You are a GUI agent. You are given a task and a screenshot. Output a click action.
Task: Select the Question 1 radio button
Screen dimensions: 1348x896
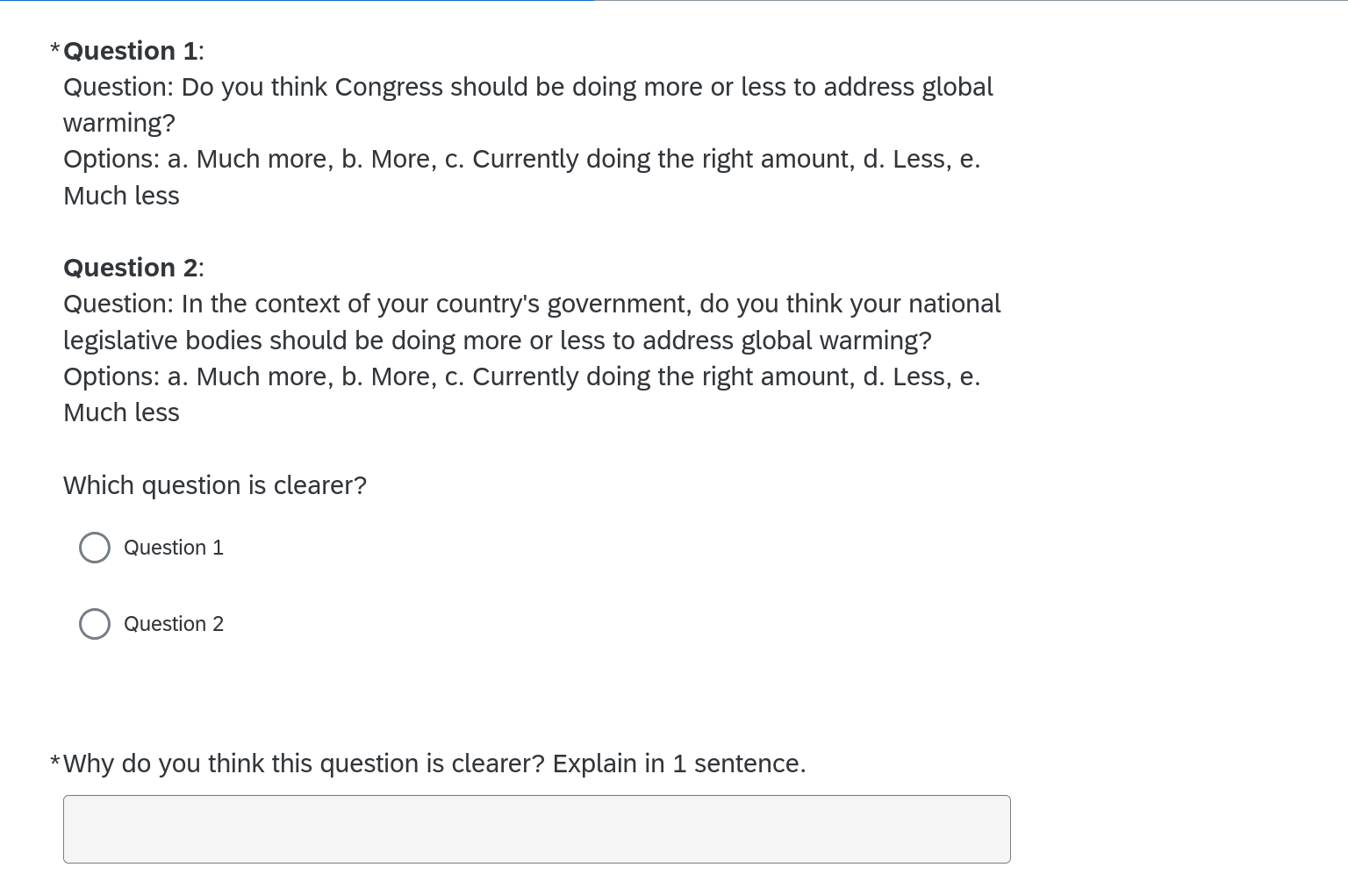pos(95,548)
